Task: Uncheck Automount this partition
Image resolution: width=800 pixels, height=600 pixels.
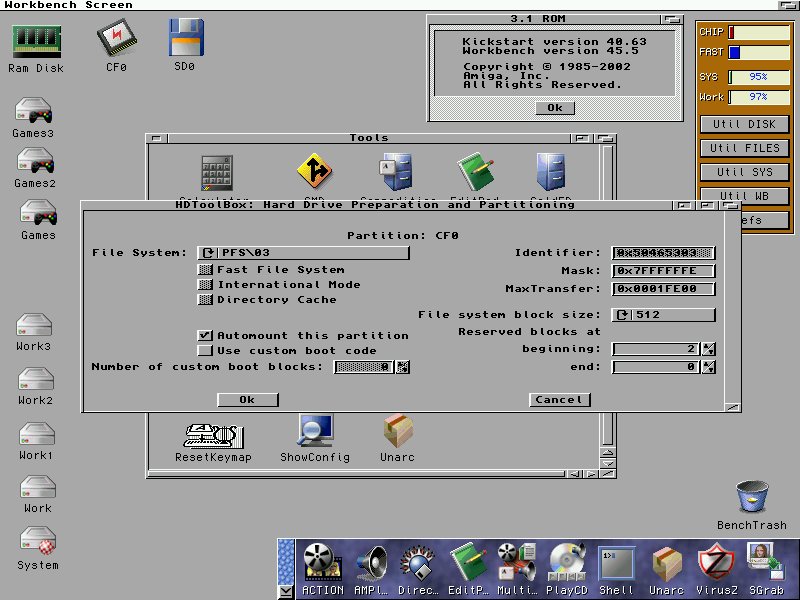Action: point(205,335)
